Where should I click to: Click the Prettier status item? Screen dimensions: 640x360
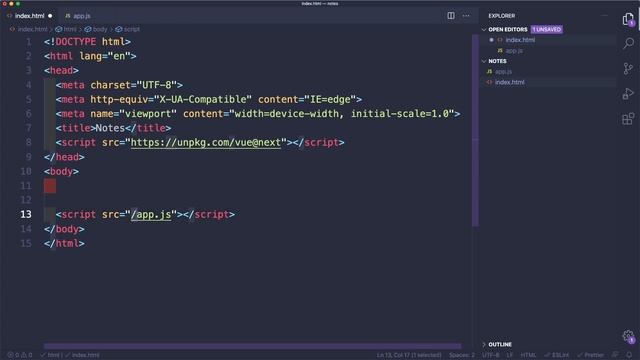pyautogui.click(x=591, y=355)
